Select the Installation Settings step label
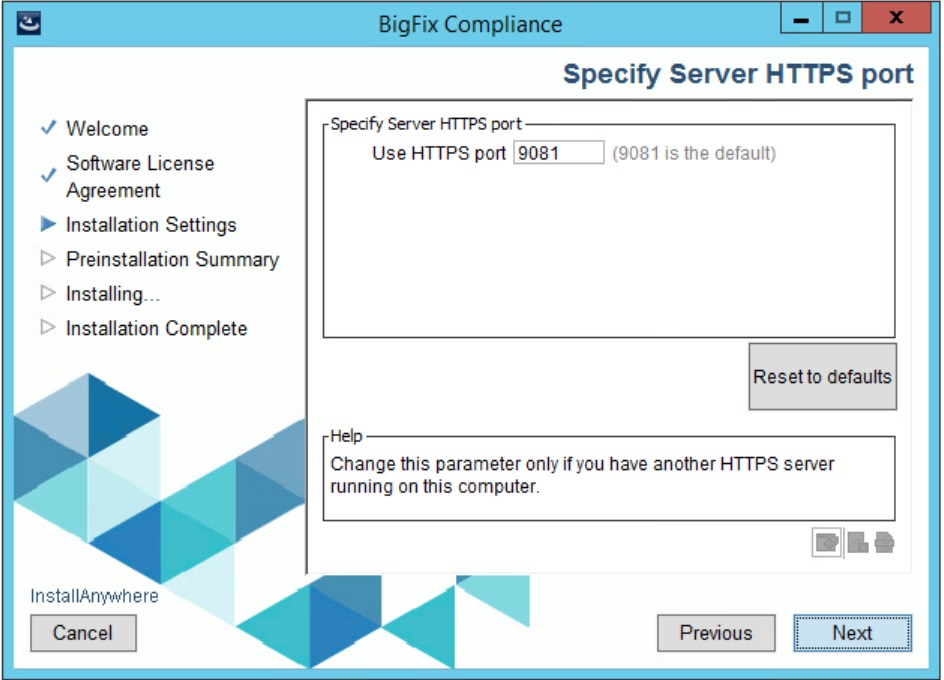The image size is (944, 680). click(151, 225)
